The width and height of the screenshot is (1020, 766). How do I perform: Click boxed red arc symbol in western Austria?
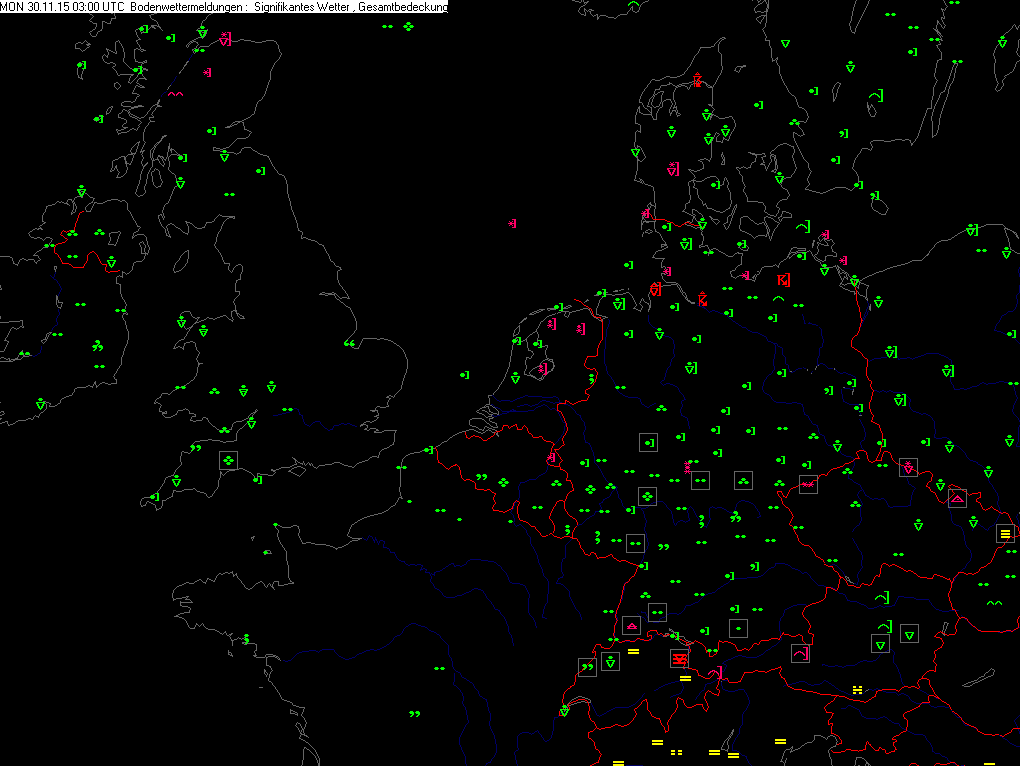[x=800, y=654]
